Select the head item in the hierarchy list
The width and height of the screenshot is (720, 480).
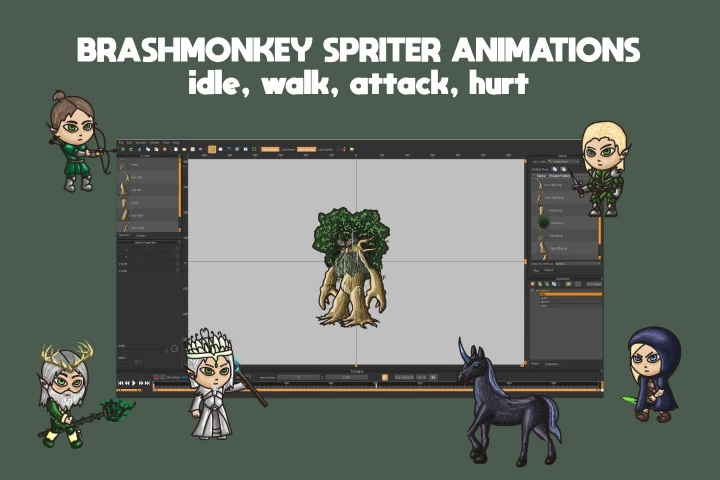coord(135,165)
